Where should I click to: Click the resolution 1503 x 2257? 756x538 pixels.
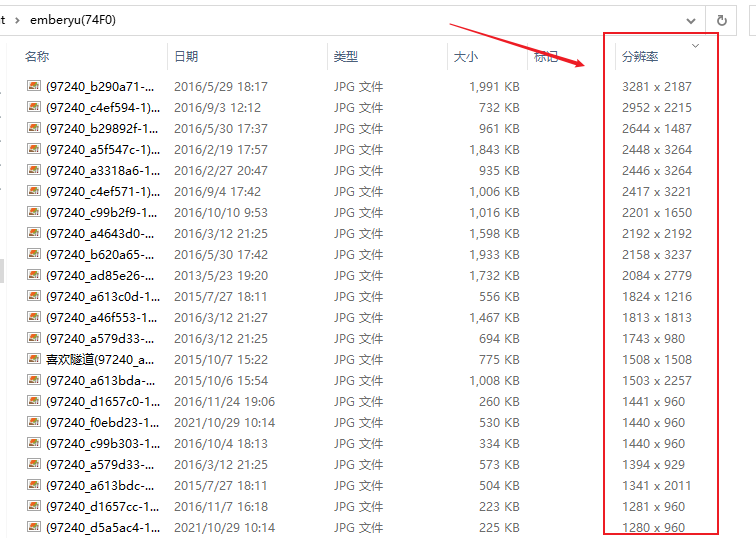point(657,381)
